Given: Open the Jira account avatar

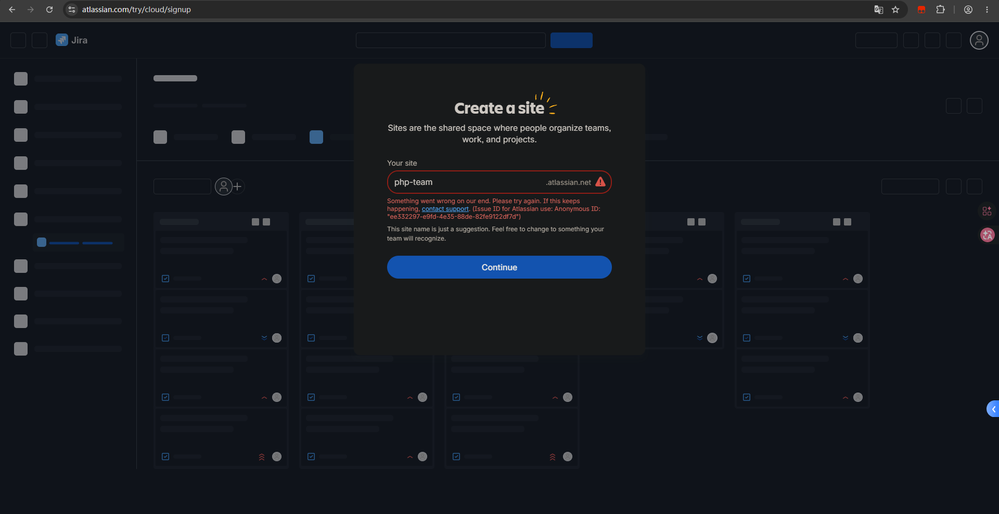Looking at the screenshot, I should point(979,40).
